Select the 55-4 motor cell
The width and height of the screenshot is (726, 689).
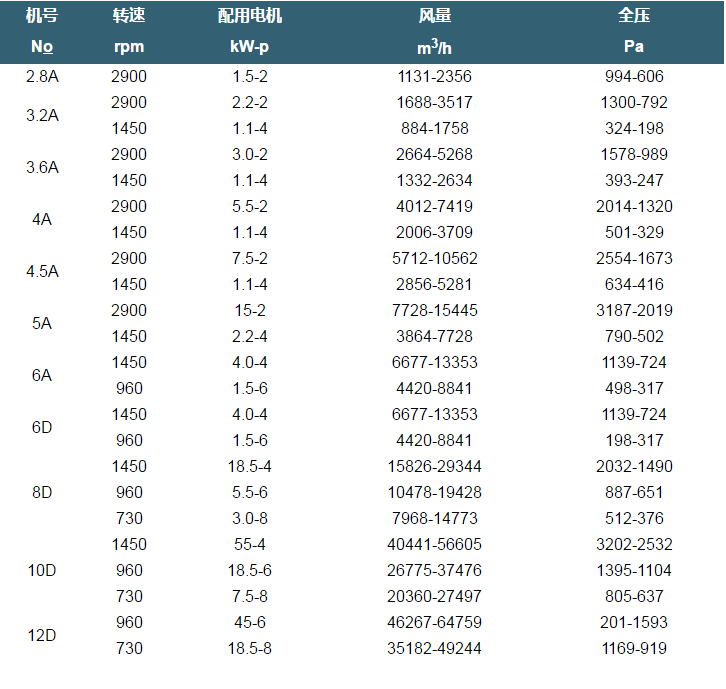click(x=250, y=544)
